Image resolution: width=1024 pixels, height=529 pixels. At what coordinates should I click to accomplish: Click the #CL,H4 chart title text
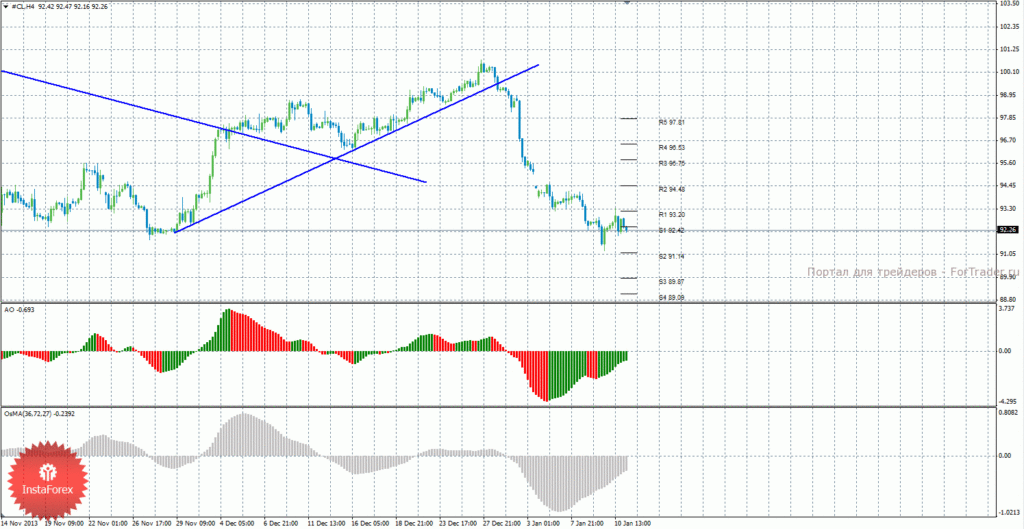point(24,7)
